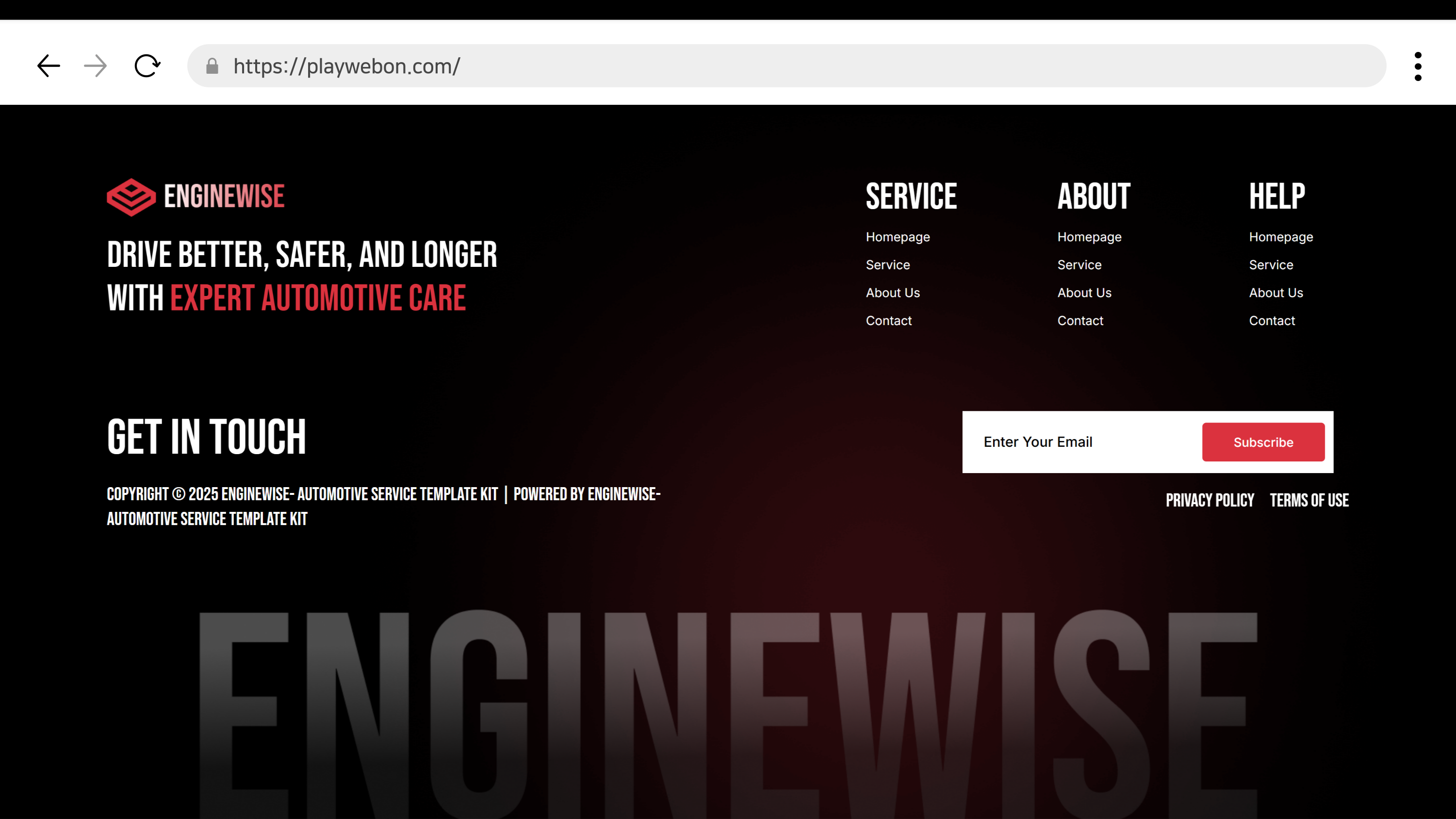Click Service link under About column
The height and width of the screenshot is (819, 1456).
pos(1079,264)
